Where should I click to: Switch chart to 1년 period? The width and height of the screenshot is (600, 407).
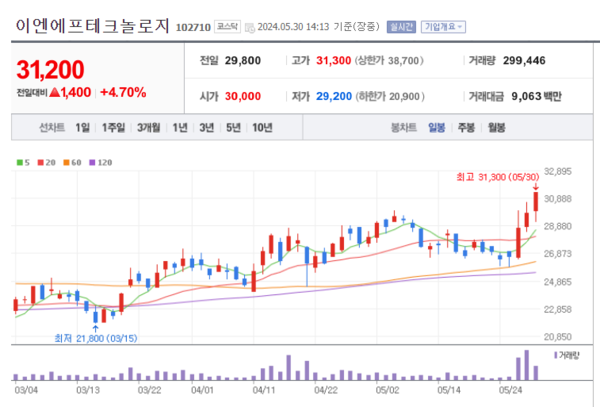(x=180, y=128)
